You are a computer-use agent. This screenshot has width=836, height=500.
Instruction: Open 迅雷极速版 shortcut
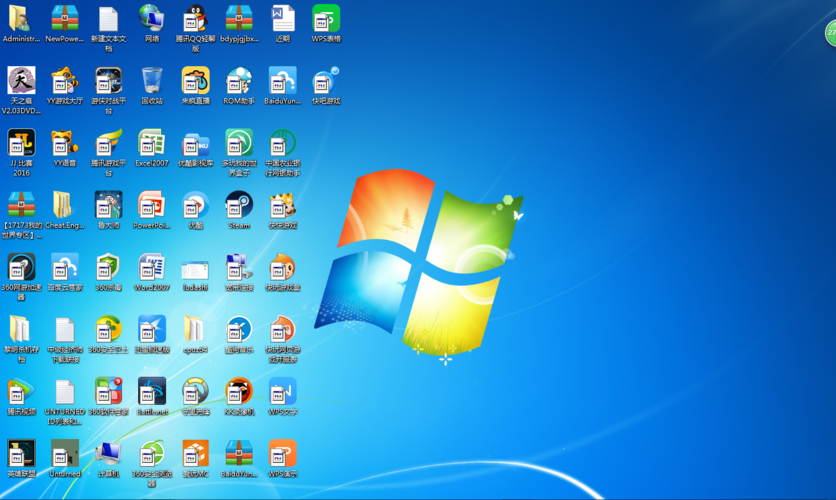pos(152,329)
